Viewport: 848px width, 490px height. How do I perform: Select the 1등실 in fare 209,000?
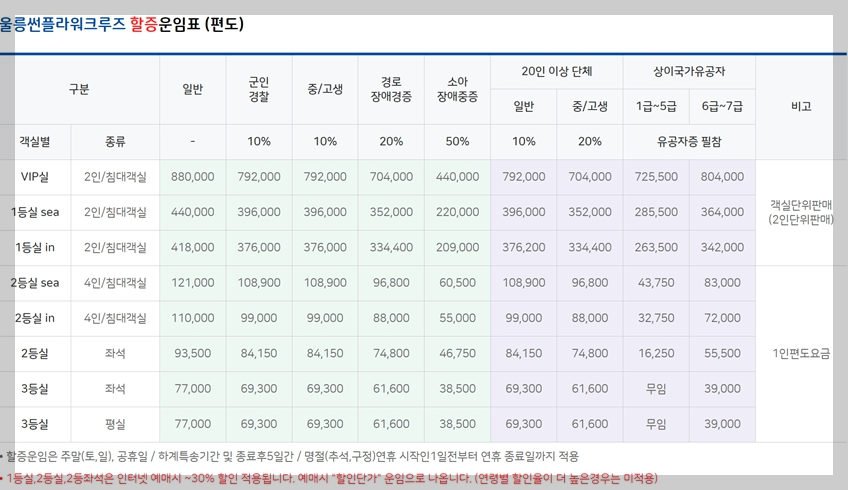[x=457, y=247]
